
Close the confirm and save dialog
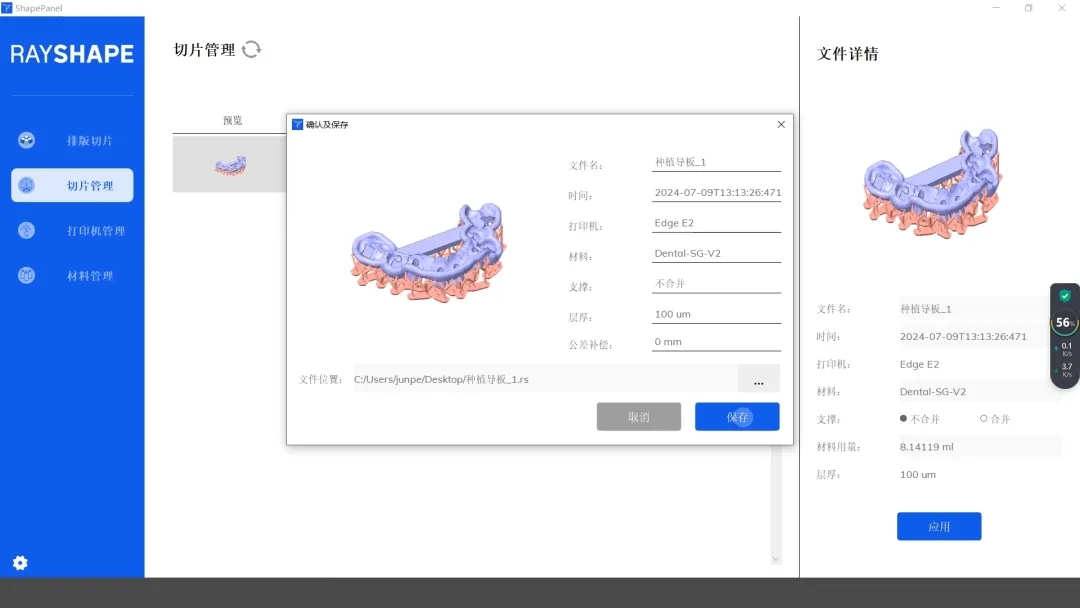click(x=781, y=125)
